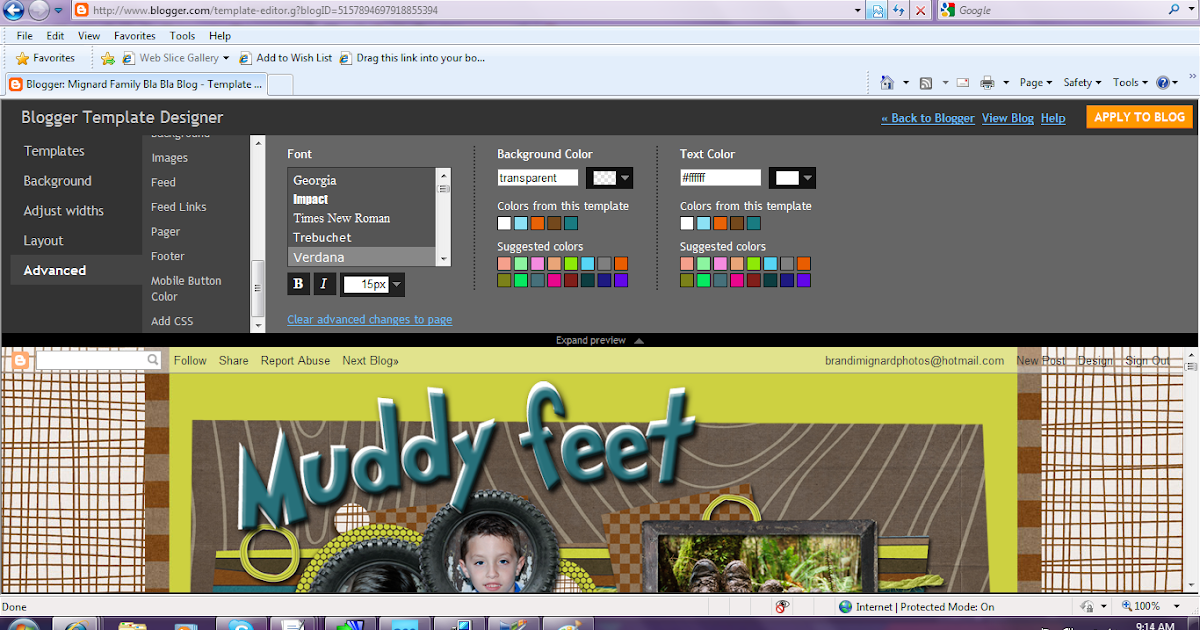This screenshot has width=1200, height=630.
Task: Open the Safety dropdown menu
Action: (1082, 83)
